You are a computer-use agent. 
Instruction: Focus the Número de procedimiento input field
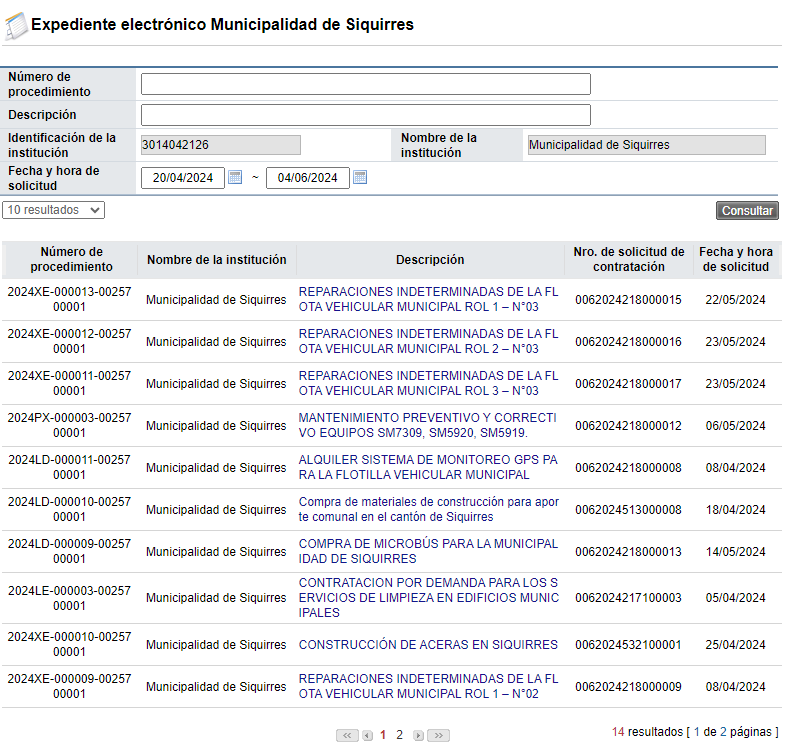click(365, 84)
